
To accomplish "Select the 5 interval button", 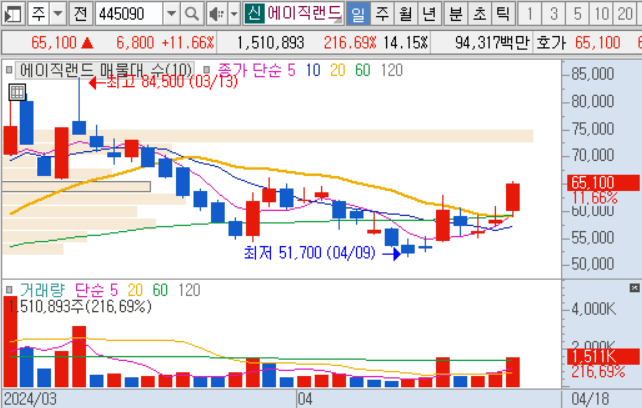I will [577, 14].
